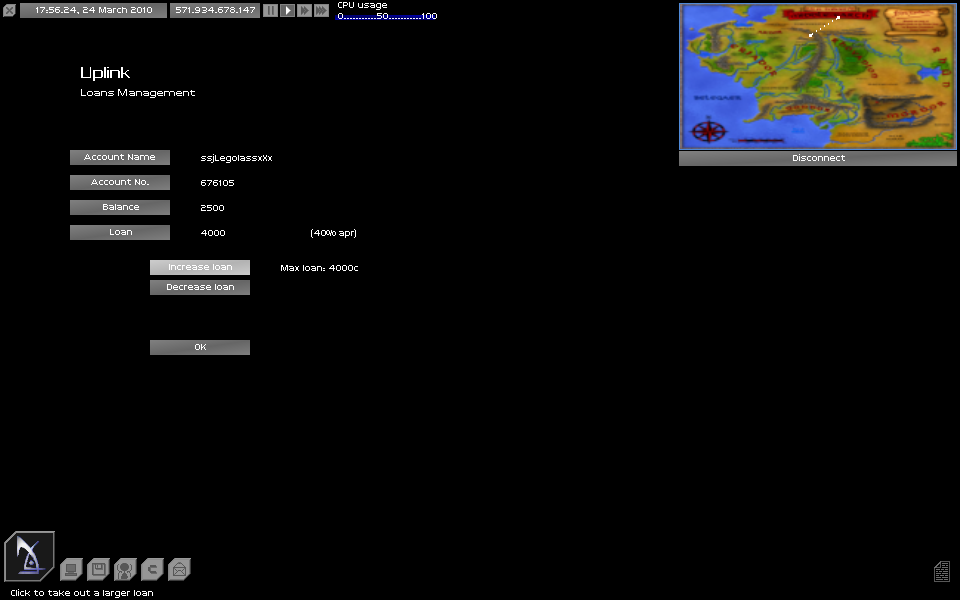Click Disconnect below the world map

818,158
